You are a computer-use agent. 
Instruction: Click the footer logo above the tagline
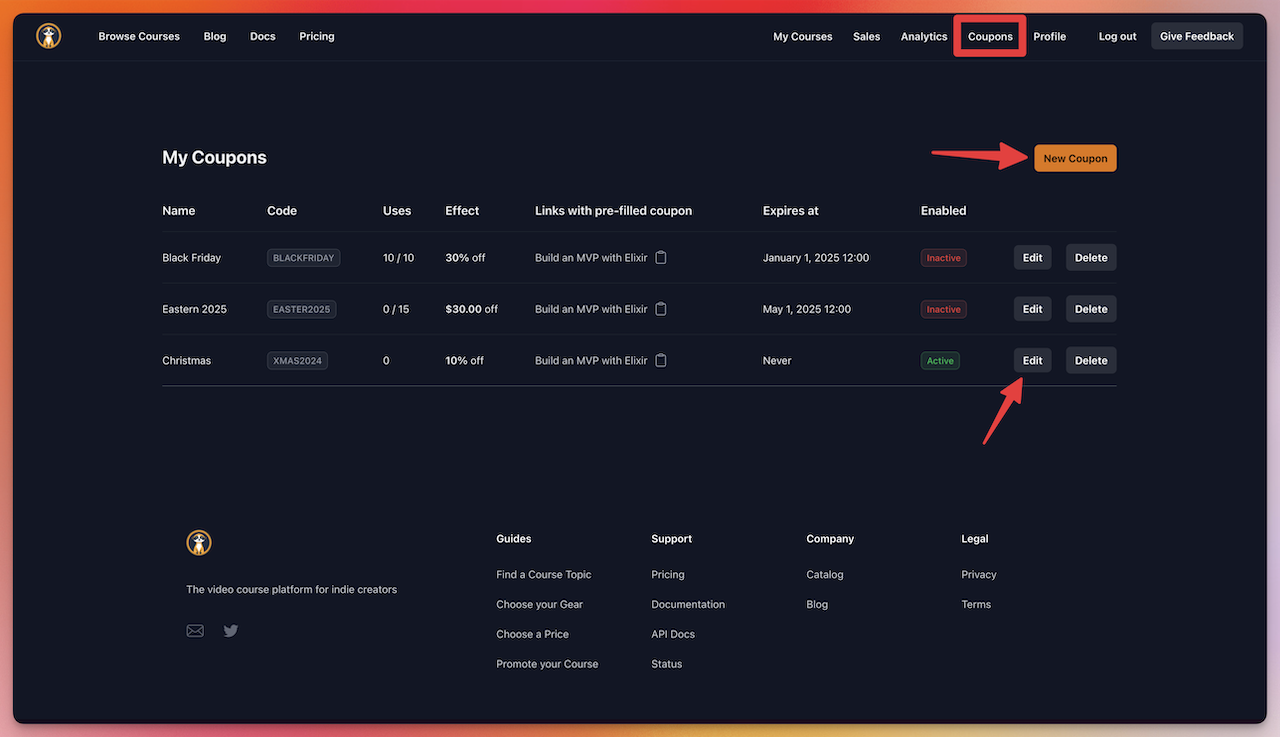(x=199, y=543)
